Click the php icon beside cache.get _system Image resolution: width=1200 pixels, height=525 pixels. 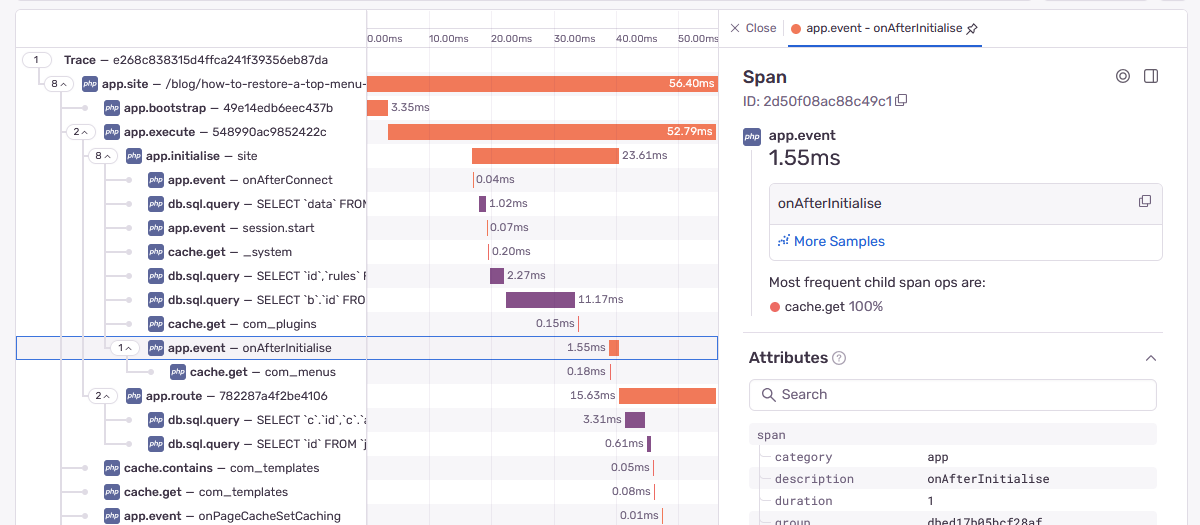156,252
